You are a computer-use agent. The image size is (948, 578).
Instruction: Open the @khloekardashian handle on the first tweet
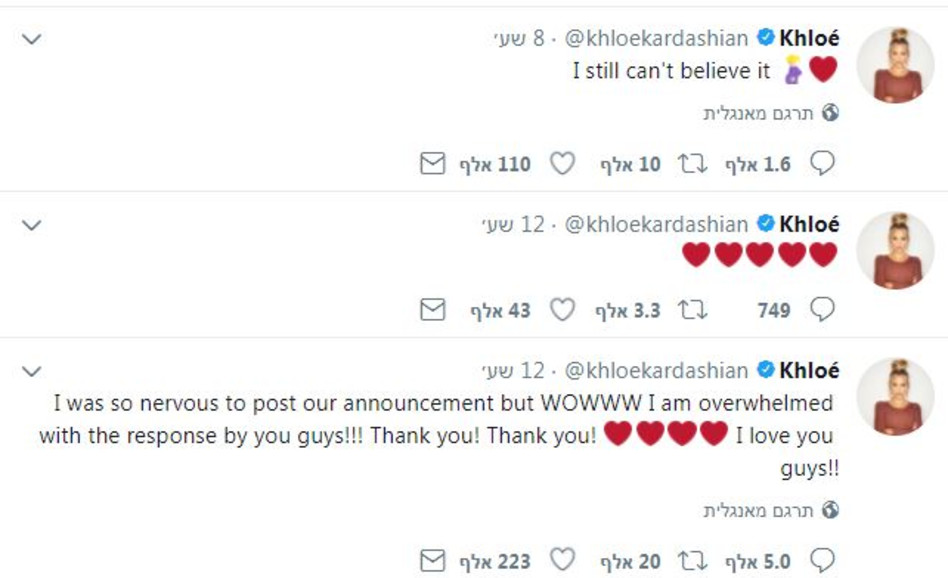click(x=656, y=39)
